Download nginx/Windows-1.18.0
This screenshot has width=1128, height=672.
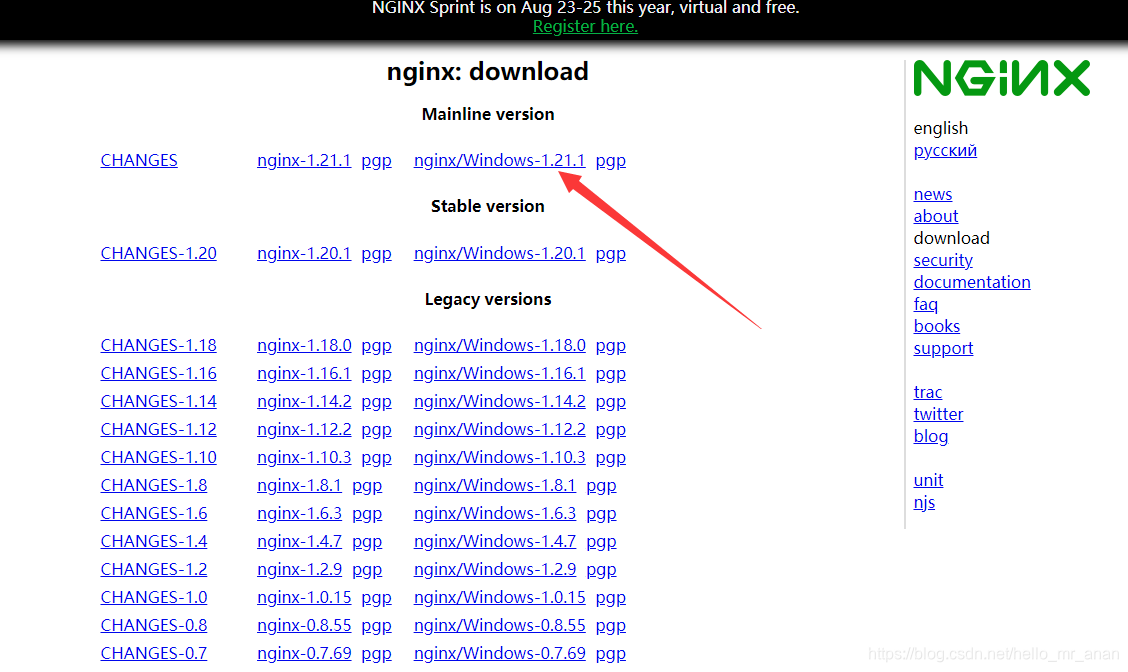[499, 345]
